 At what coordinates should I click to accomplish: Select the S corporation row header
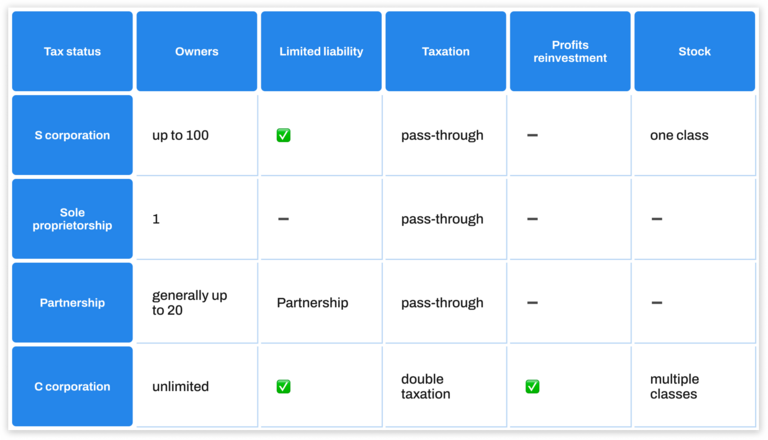point(72,135)
